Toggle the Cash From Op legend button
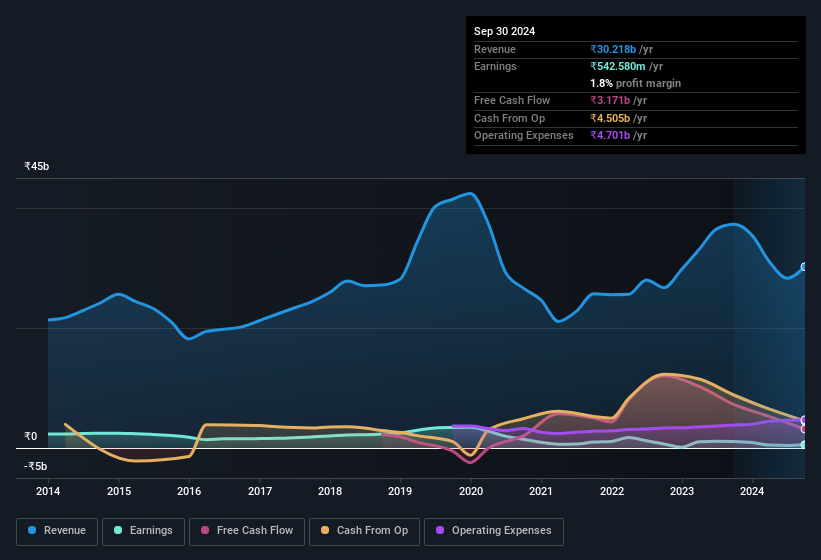 coord(364,531)
